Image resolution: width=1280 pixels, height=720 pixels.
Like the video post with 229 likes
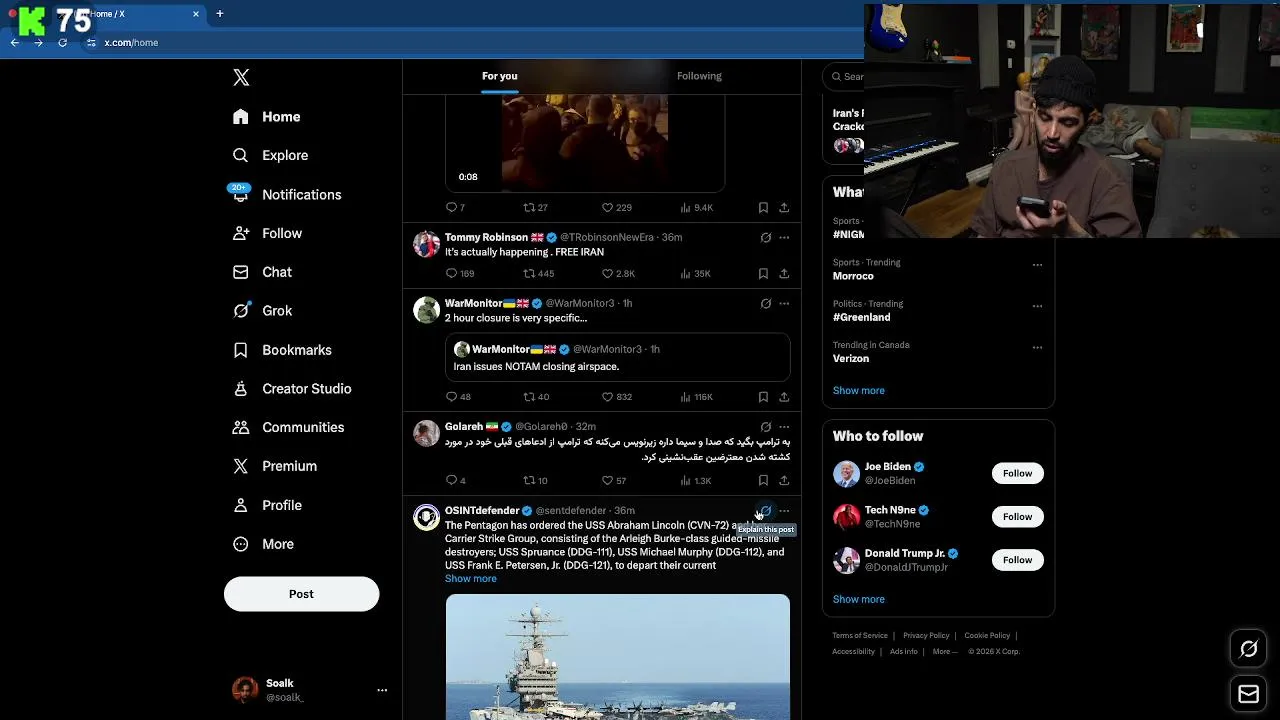click(x=617, y=208)
